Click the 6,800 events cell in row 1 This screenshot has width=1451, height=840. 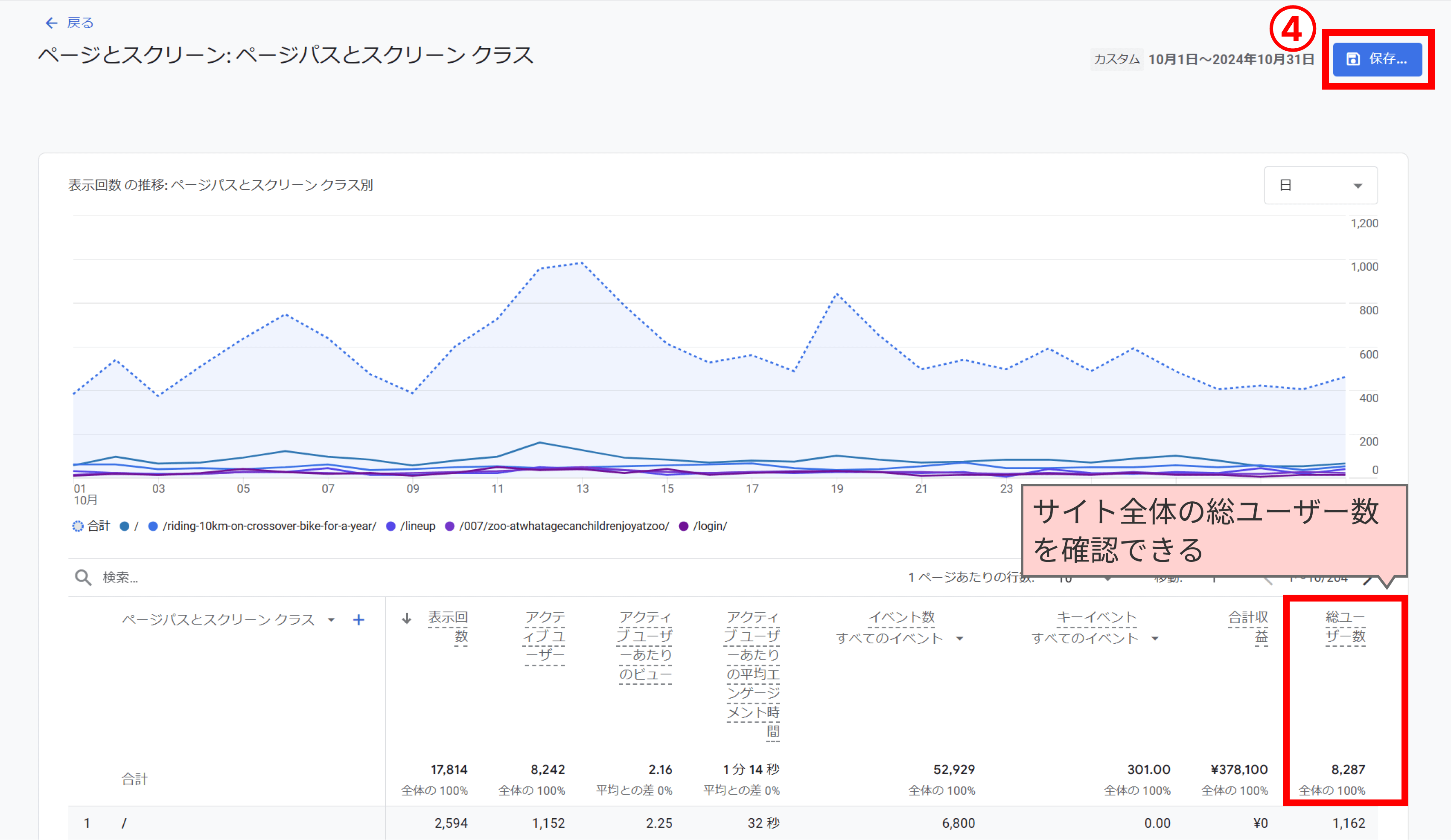point(959,824)
